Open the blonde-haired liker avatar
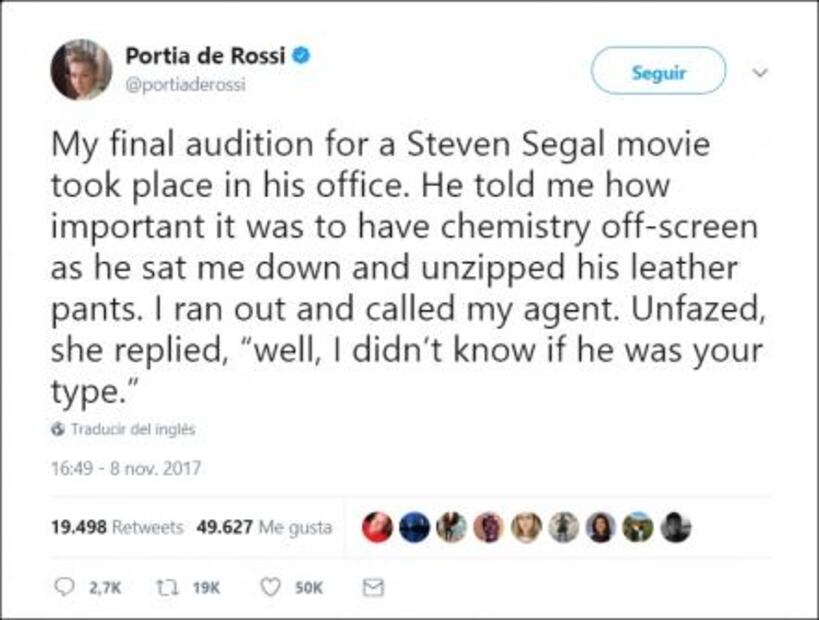Image resolution: width=819 pixels, height=620 pixels. [526, 527]
